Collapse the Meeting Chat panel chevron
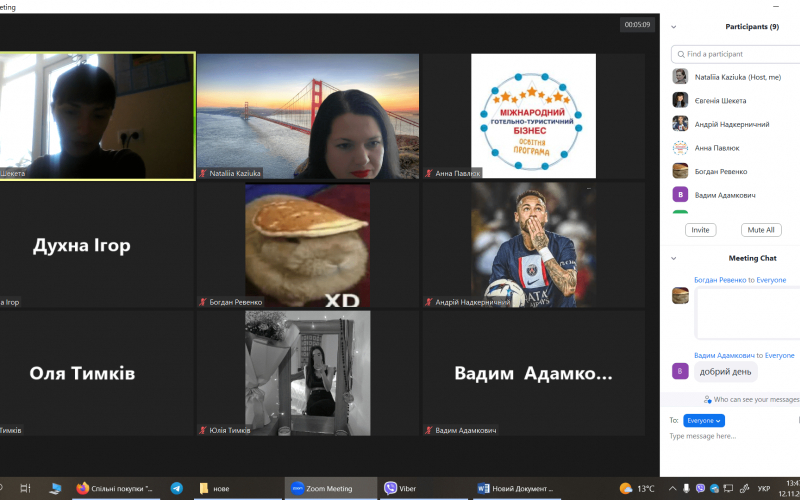 (x=673, y=259)
